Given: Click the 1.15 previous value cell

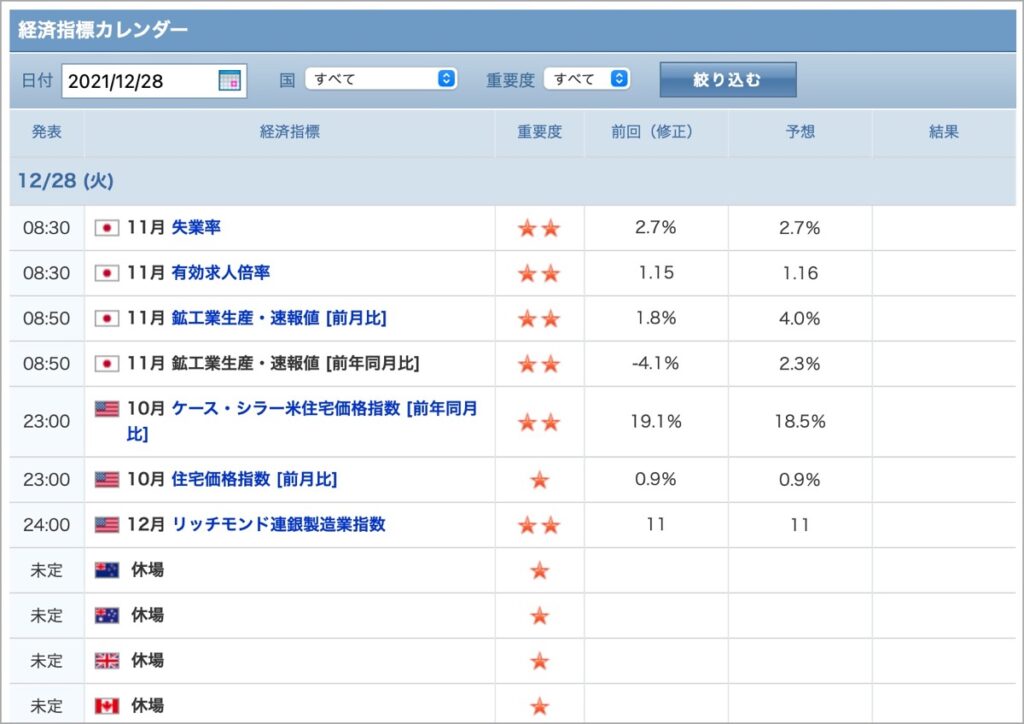Looking at the screenshot, I should [x=656, y=273].
